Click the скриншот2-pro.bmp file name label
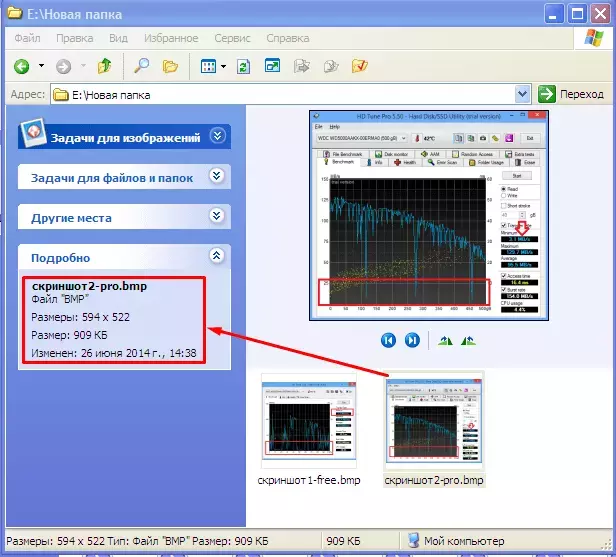616x557 pixels. [434, 480]
